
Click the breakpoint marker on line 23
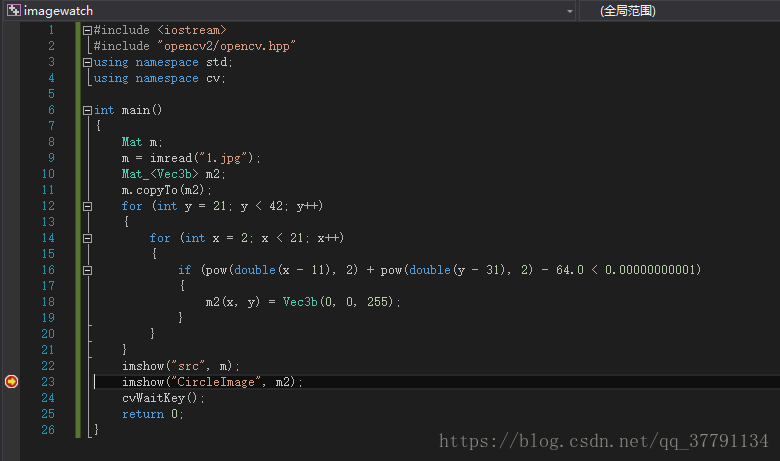(x=11, y=381)
